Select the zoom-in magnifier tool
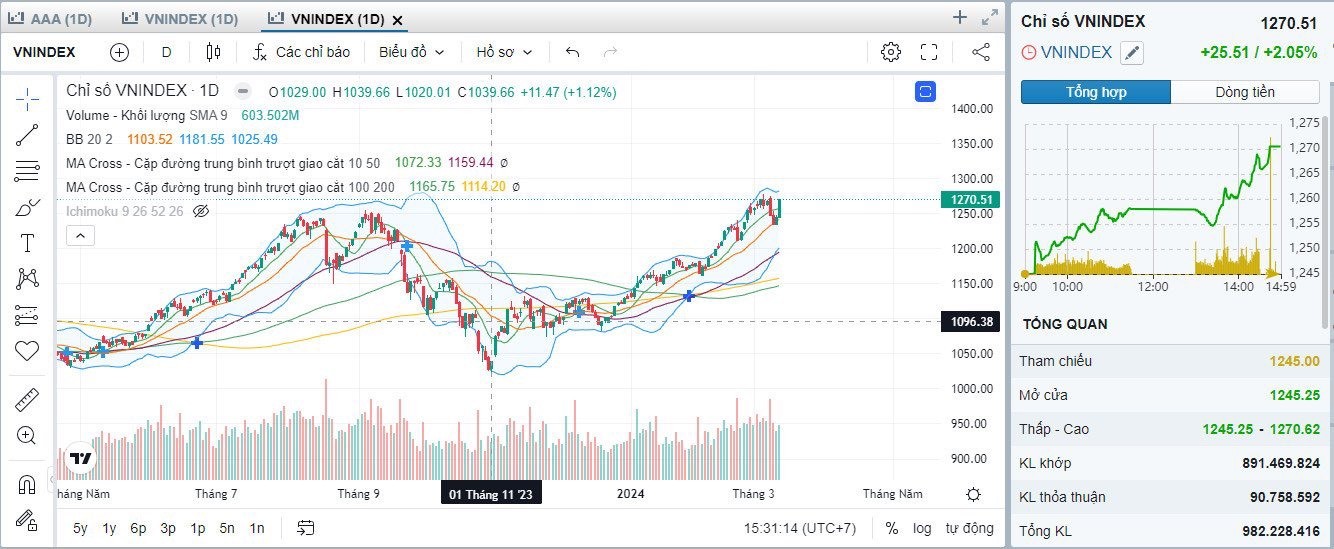This screenshot has width=1334, height=549. tap(27, 435)
